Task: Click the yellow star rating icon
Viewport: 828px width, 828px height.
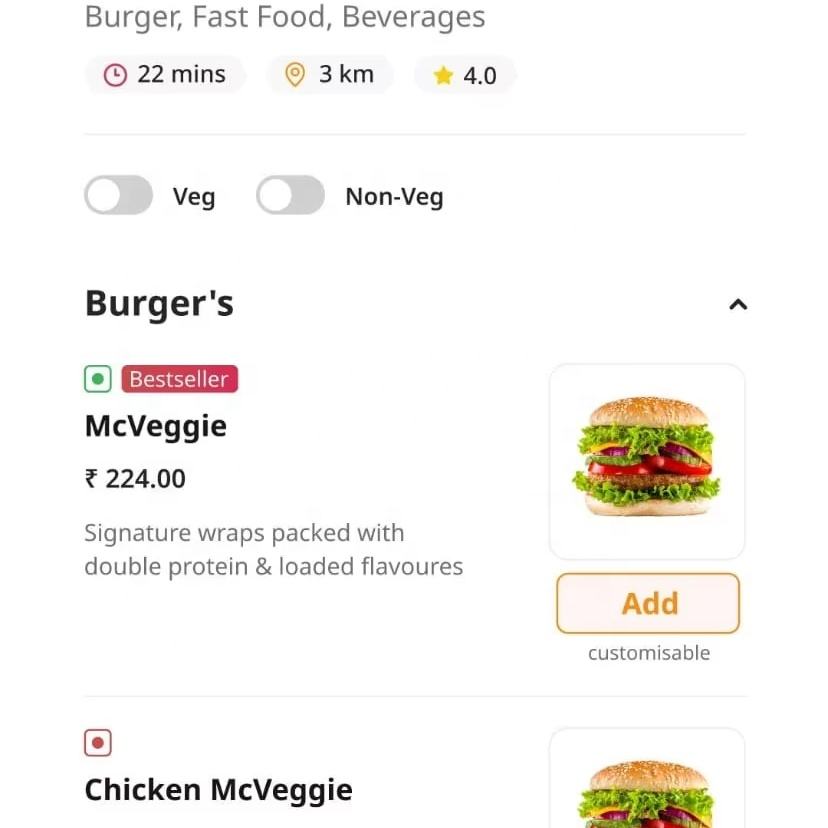Action: [443, 76]
